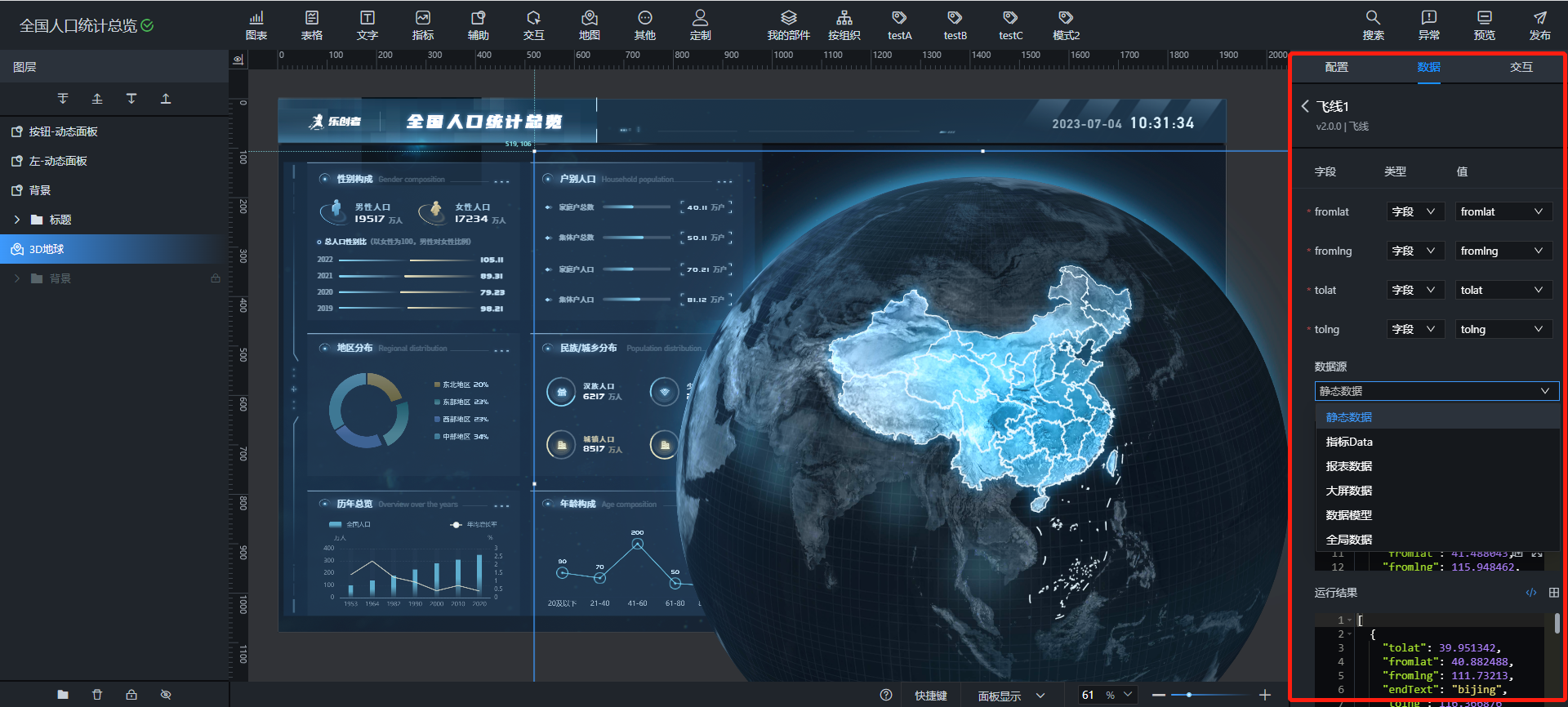Toggle layer lock in bottom layer toolbar

click(x=131, y=695)
